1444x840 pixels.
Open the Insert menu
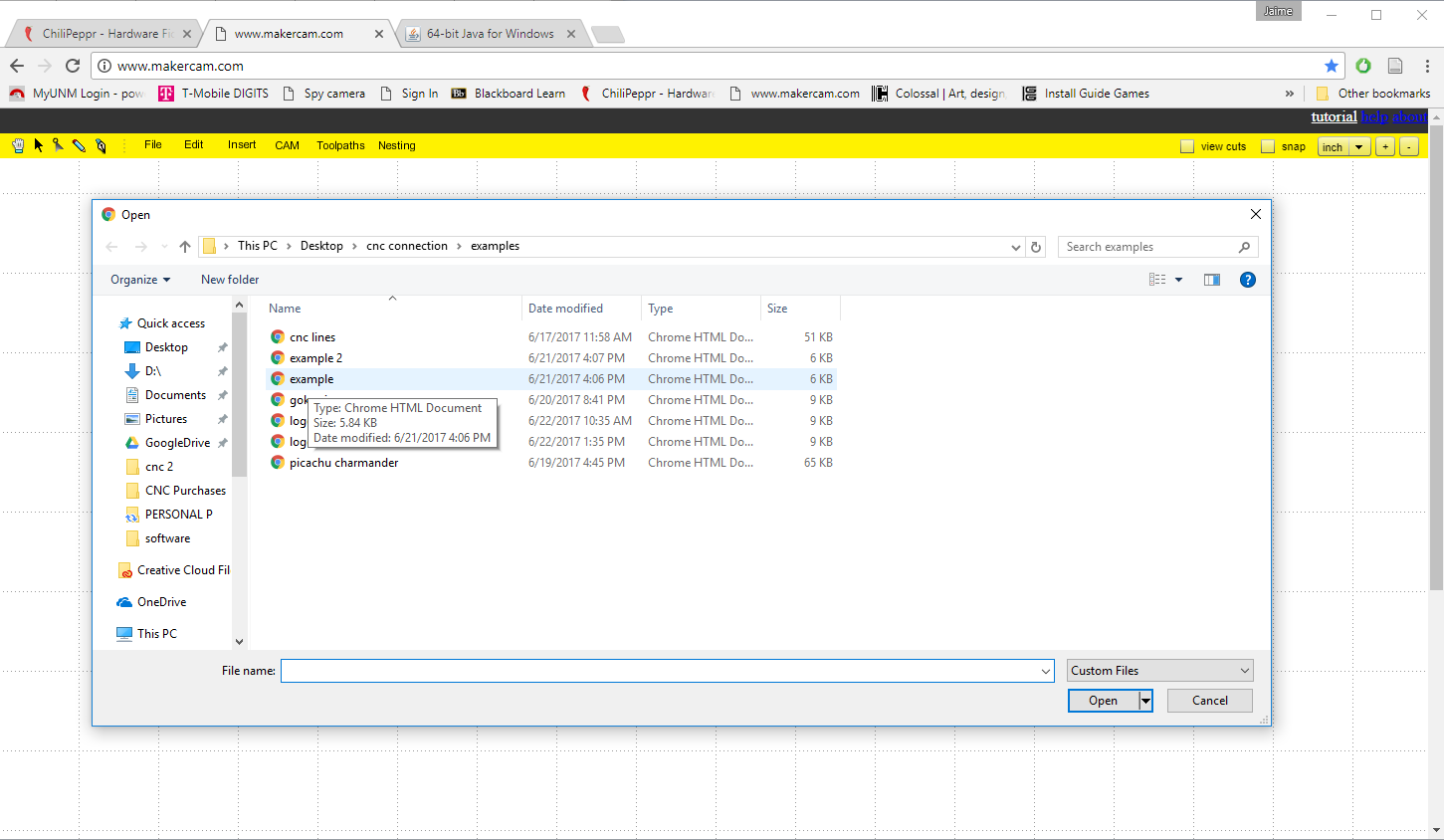point(242,145)
